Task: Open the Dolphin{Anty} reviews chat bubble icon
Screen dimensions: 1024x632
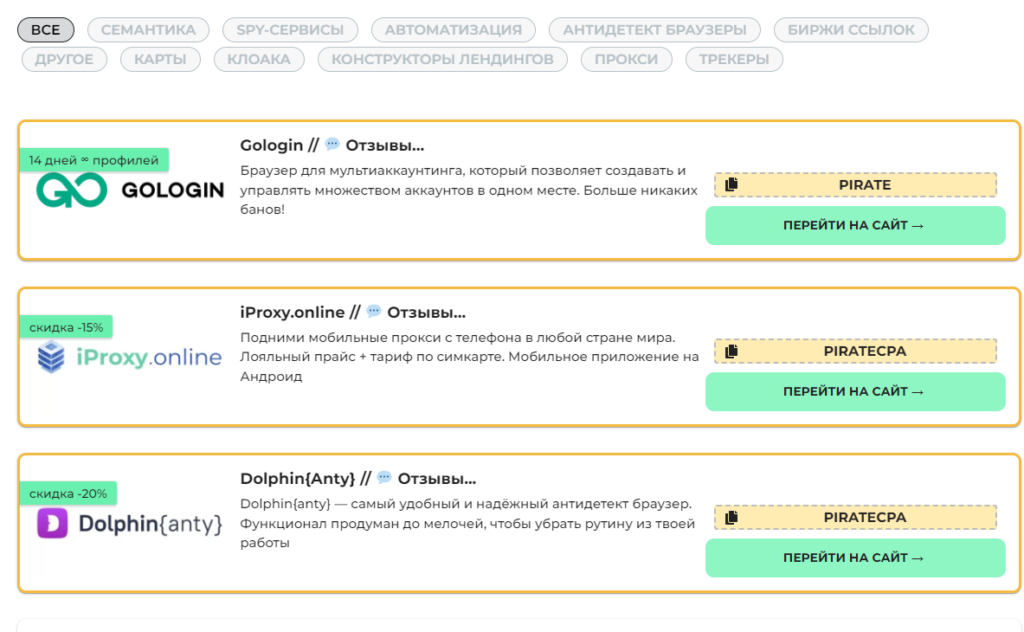Action: click(384, 477)
